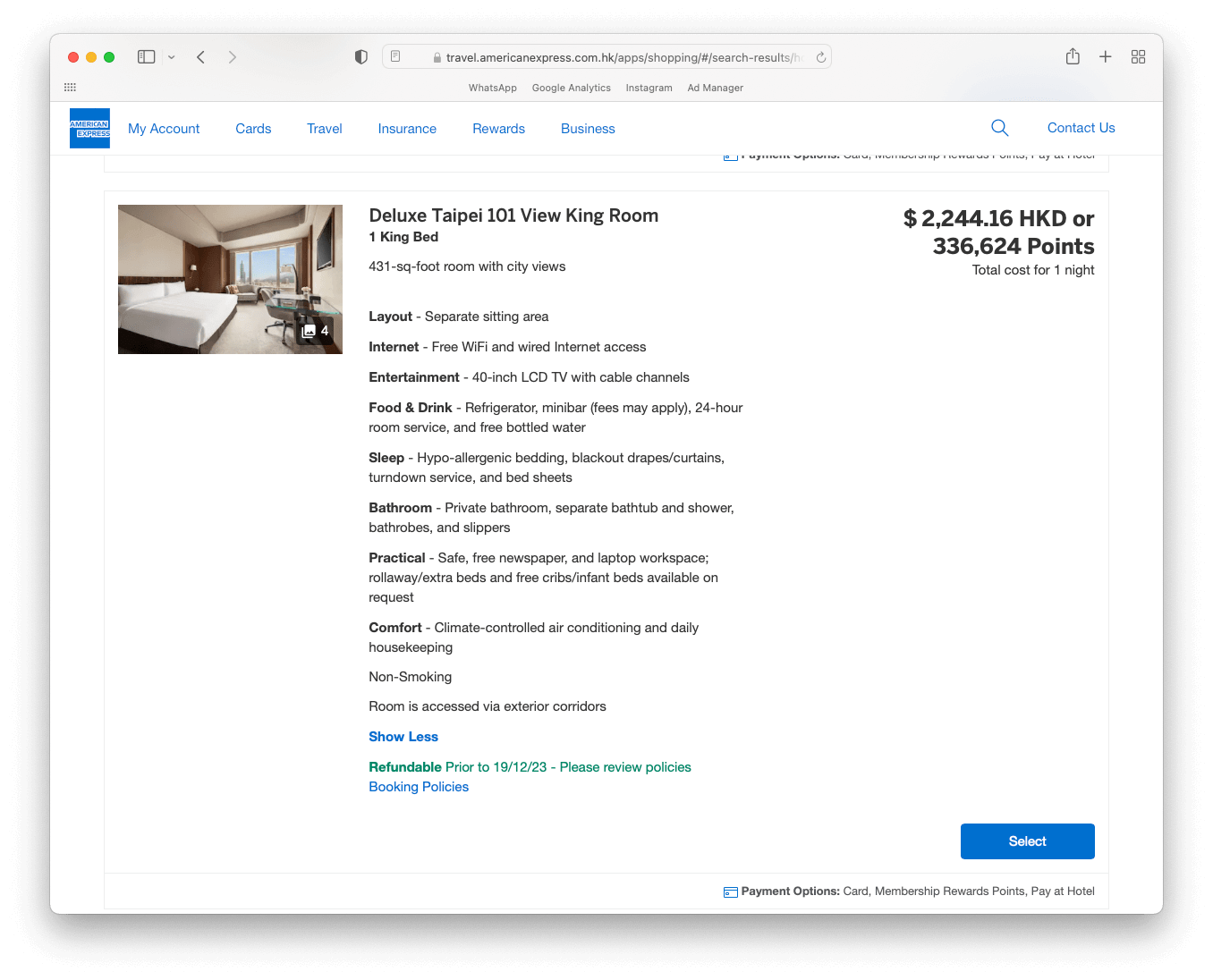This screenshot has height=980, width=1213.
Task: Select the Deluxe Taipei 101 View King Room
Action: [x=1028, y=841]
